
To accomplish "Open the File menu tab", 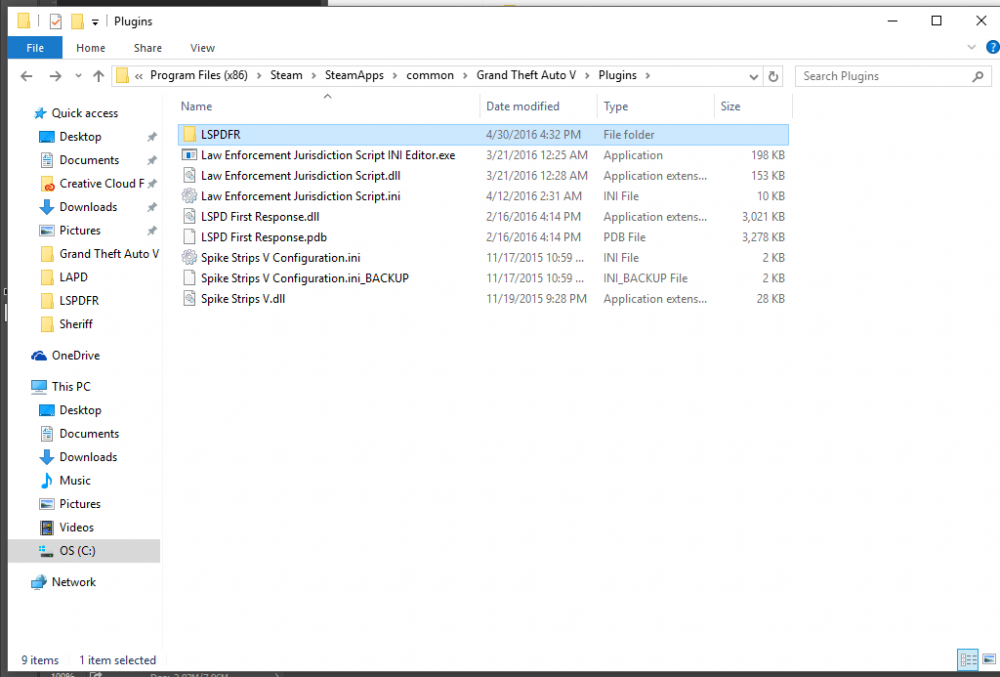I will [35, 48].
